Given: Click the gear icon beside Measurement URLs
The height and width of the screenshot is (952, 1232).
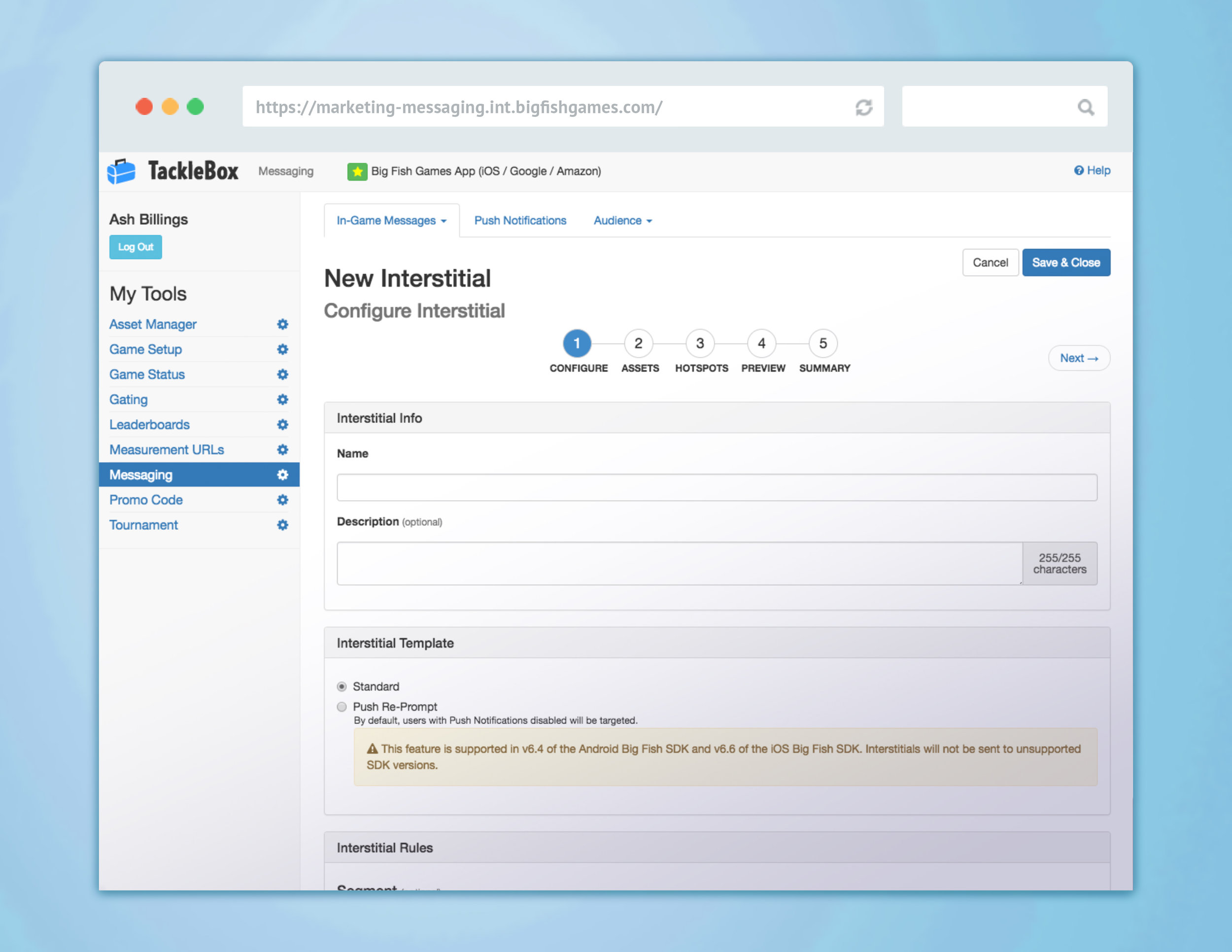Looking at the screenshot, I should pyautogui.click(x=282, y=449).
